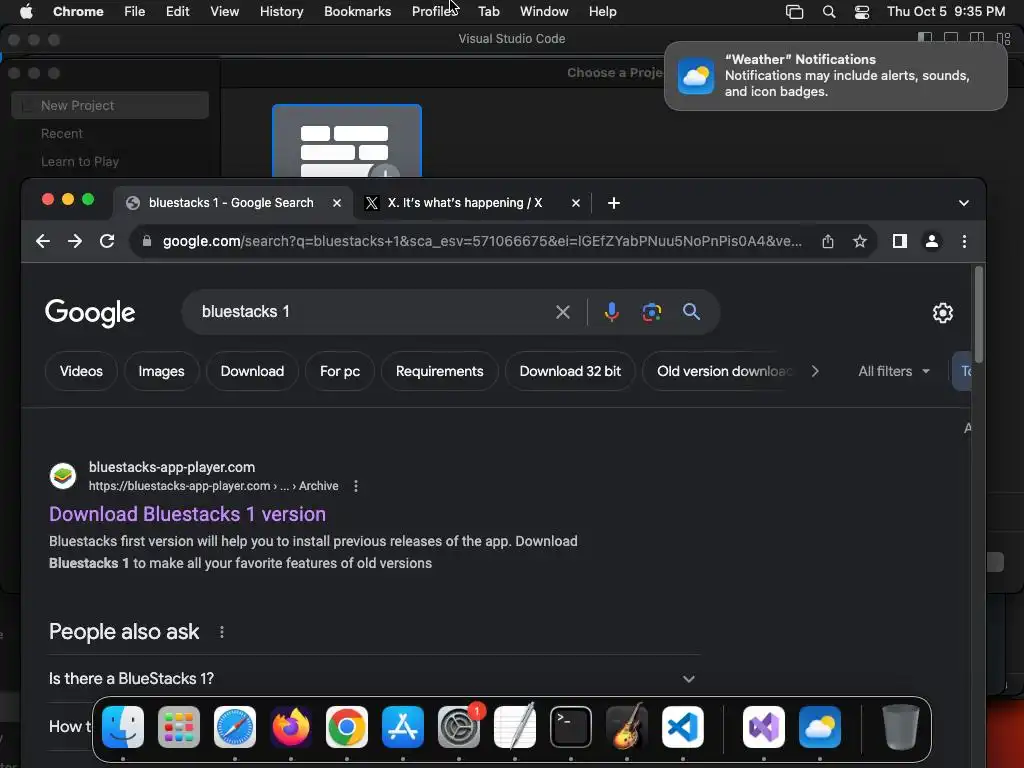
Task: Open the History menu in menu bar
Action: point(281,11)
